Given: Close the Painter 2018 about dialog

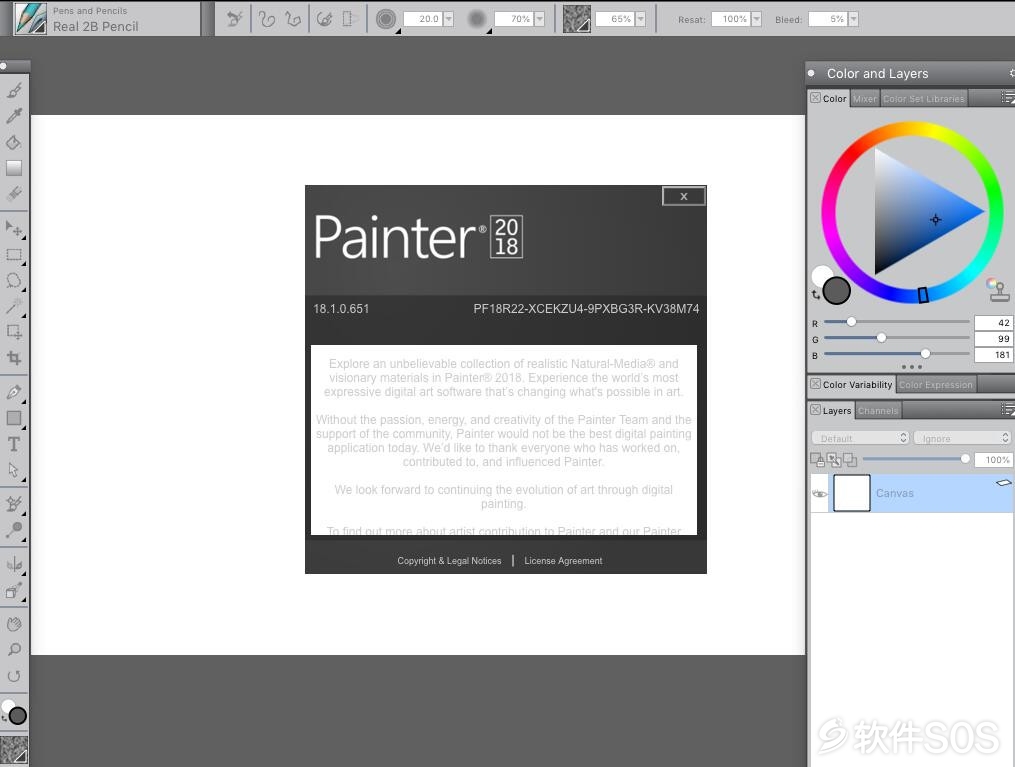Looking at the screenshot, I should coord(684,196).
